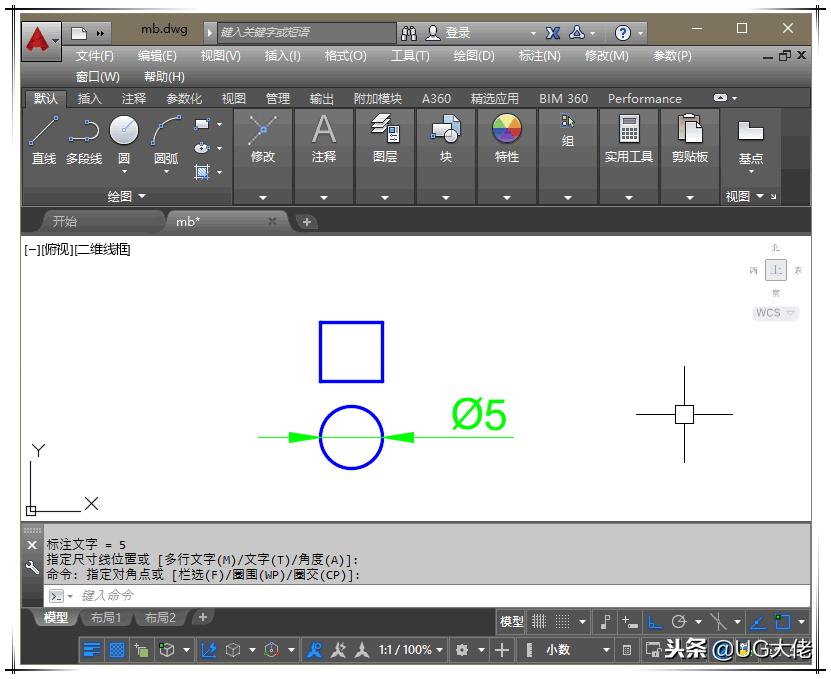Open the 格式(O) menu
This screenshot has height=679, width=831.
345,56
